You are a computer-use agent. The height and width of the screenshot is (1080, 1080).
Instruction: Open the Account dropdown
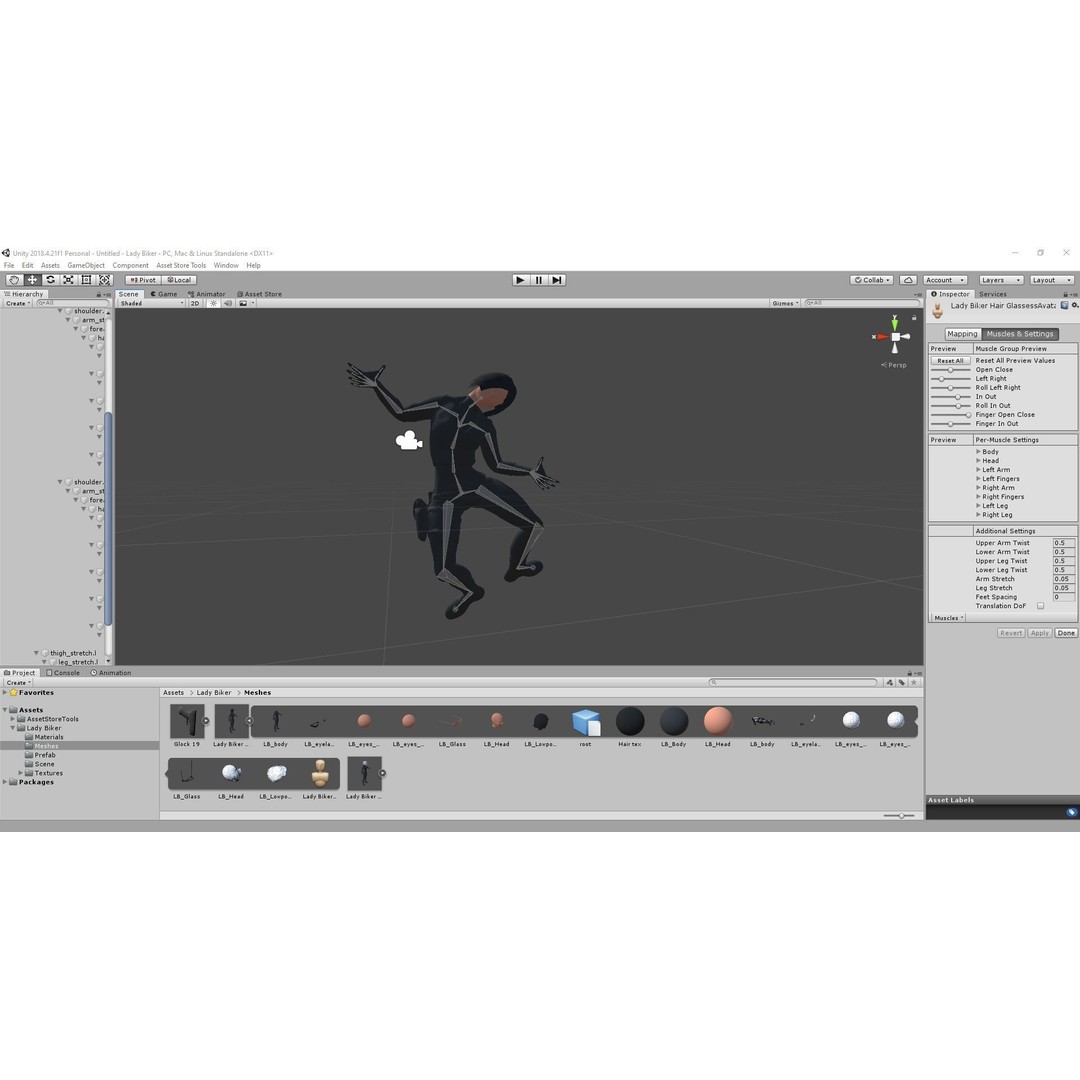tap(945, 280)
